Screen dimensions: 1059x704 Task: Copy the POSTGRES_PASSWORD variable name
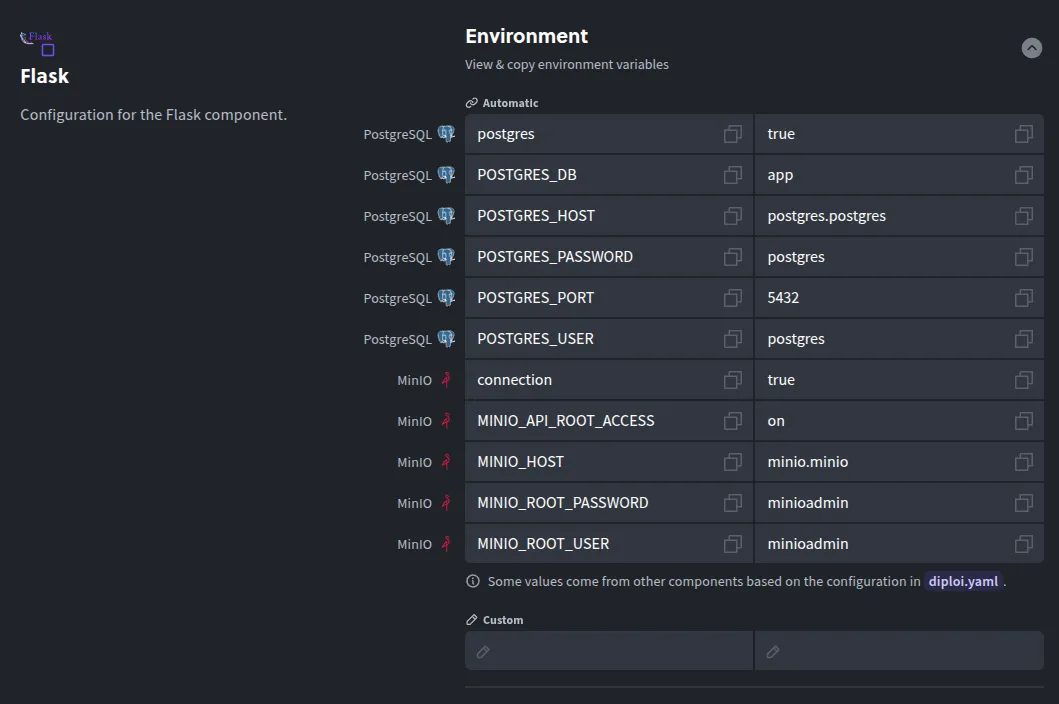click(x=733, y=257)
